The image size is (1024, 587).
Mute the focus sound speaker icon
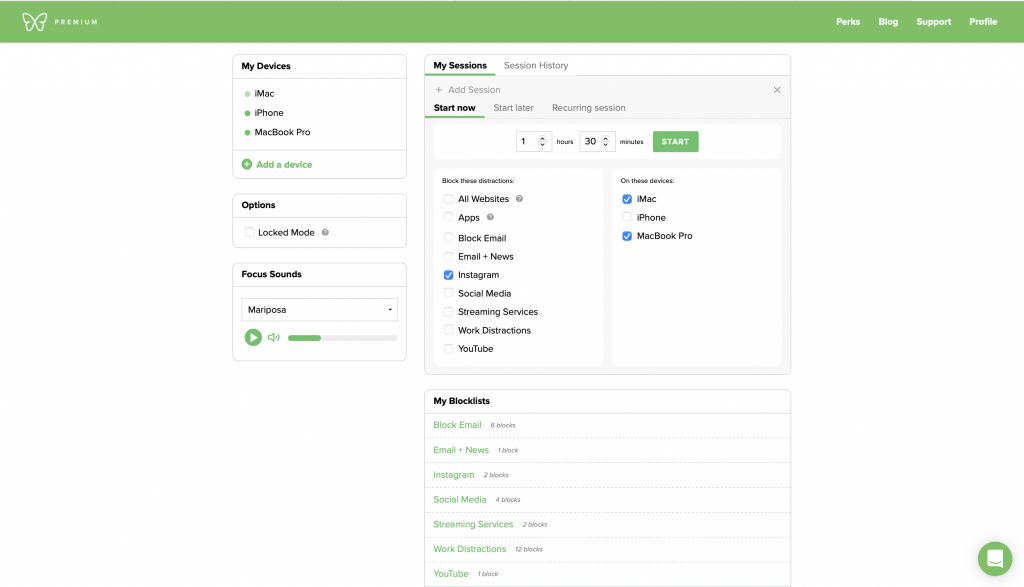(273, 338)
